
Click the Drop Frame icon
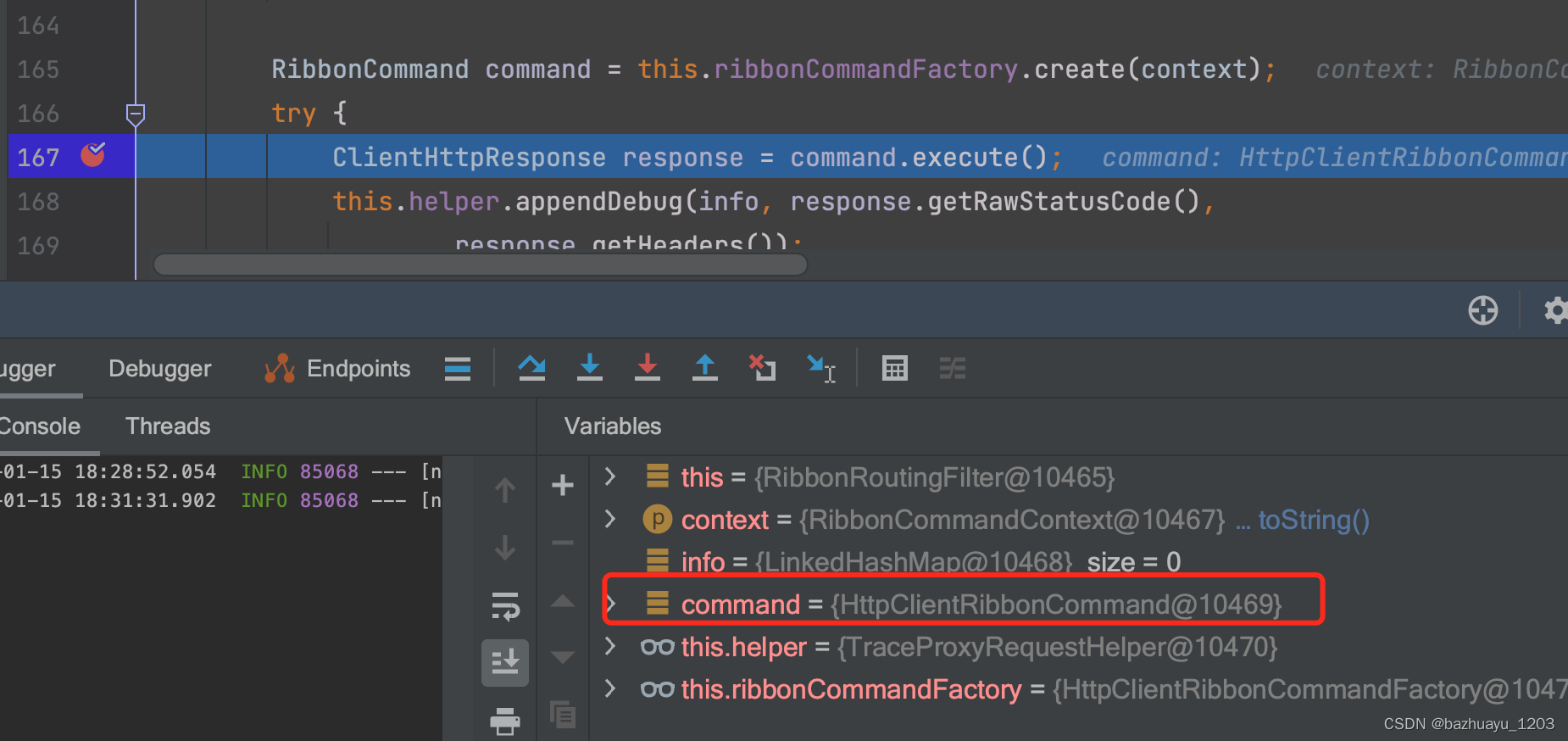763,368
